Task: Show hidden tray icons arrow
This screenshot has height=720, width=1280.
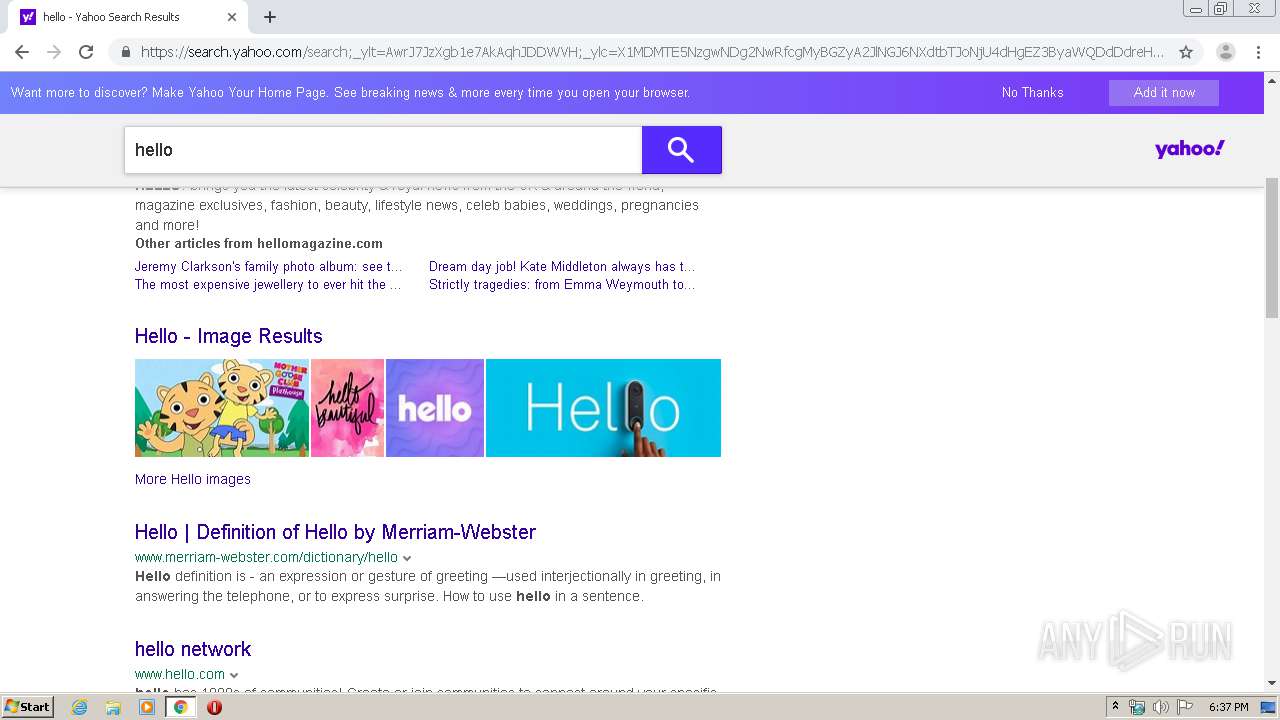Action: tap(1115, 707)
